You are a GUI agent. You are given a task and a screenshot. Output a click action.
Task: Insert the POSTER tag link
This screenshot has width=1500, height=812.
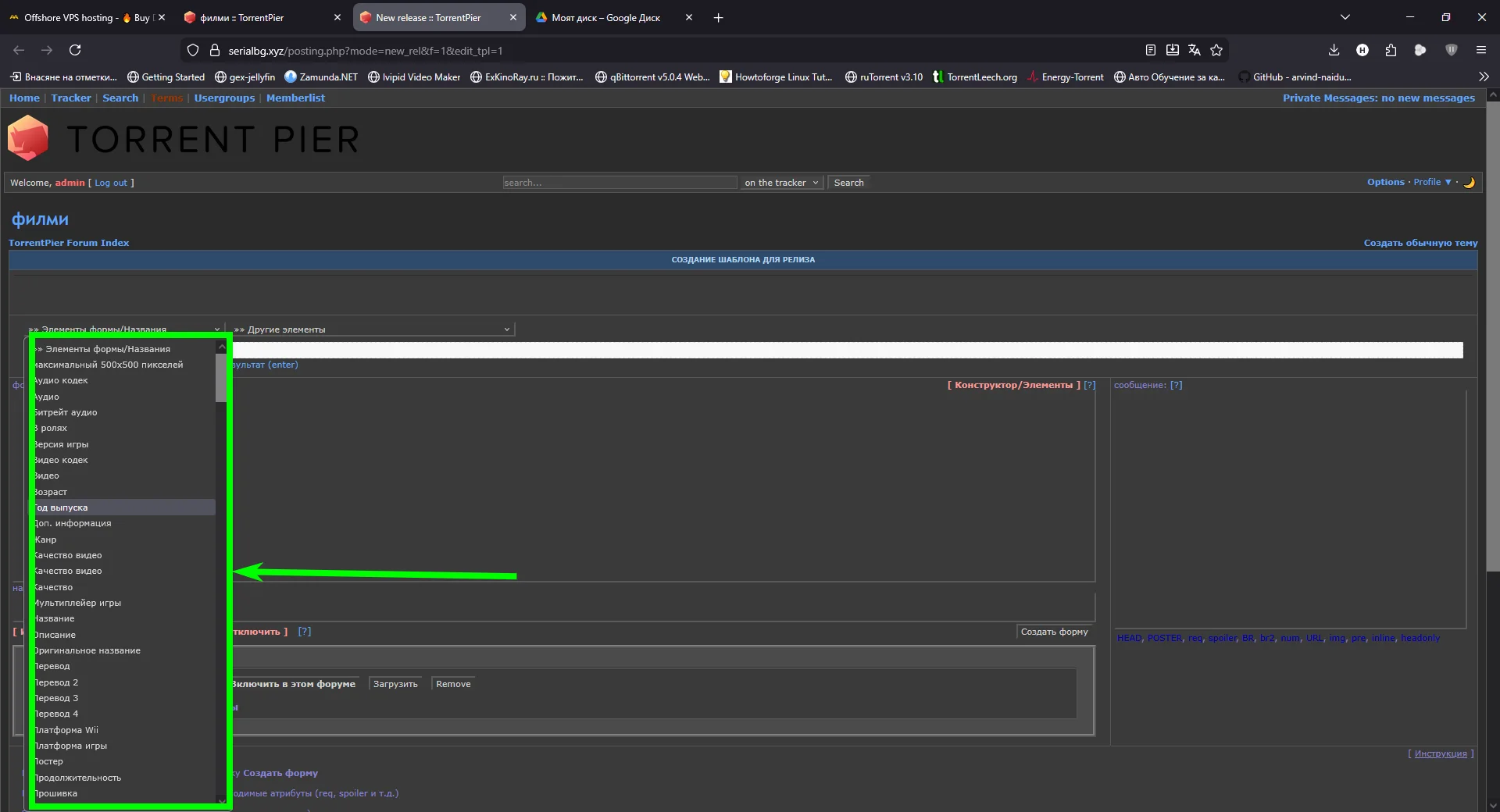coord(1165,638)
